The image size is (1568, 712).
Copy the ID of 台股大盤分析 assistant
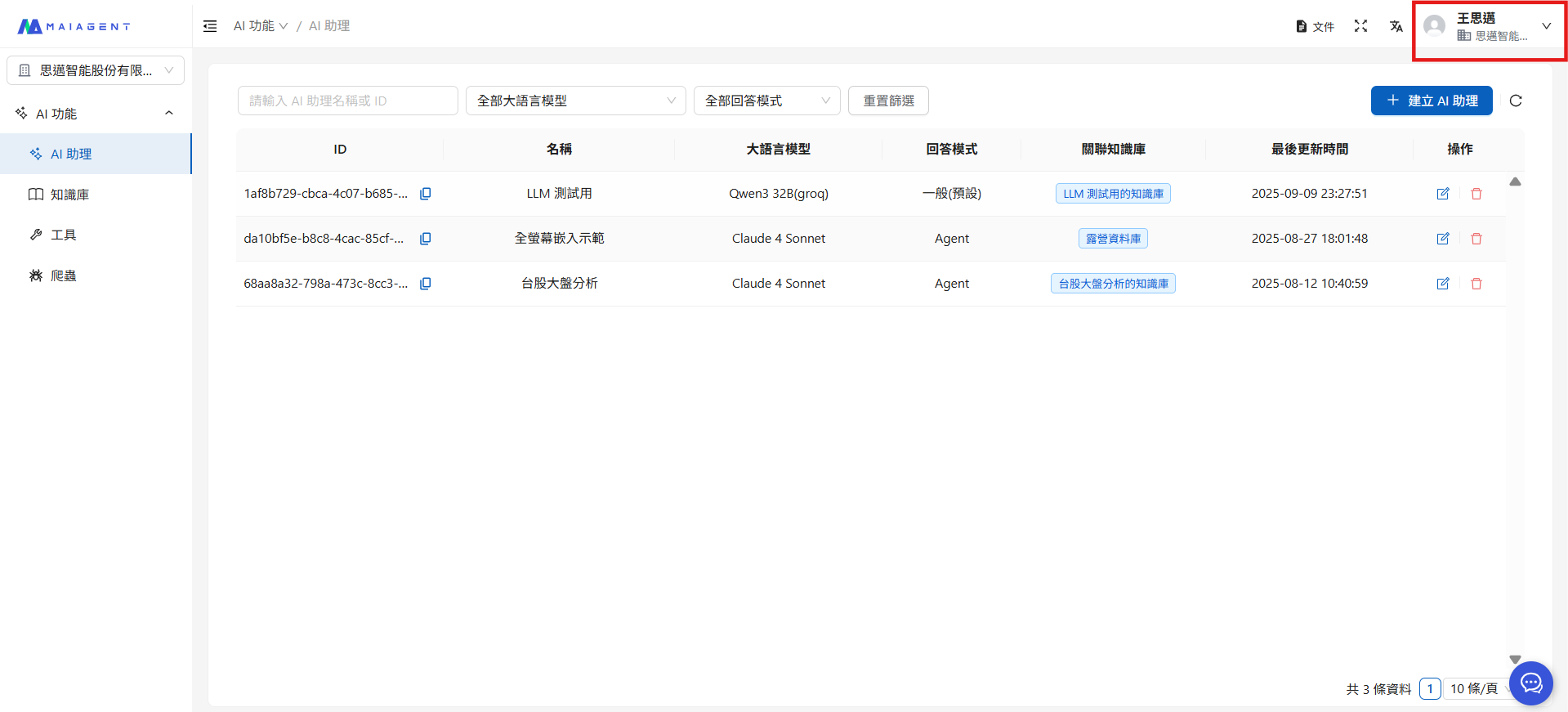coord(426,284)
